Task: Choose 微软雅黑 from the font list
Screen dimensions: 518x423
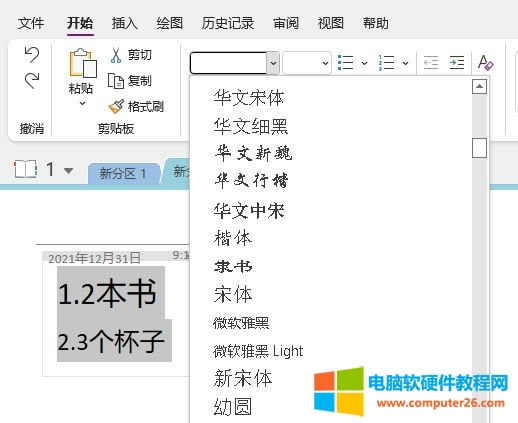Action: [x=241, y=323]
